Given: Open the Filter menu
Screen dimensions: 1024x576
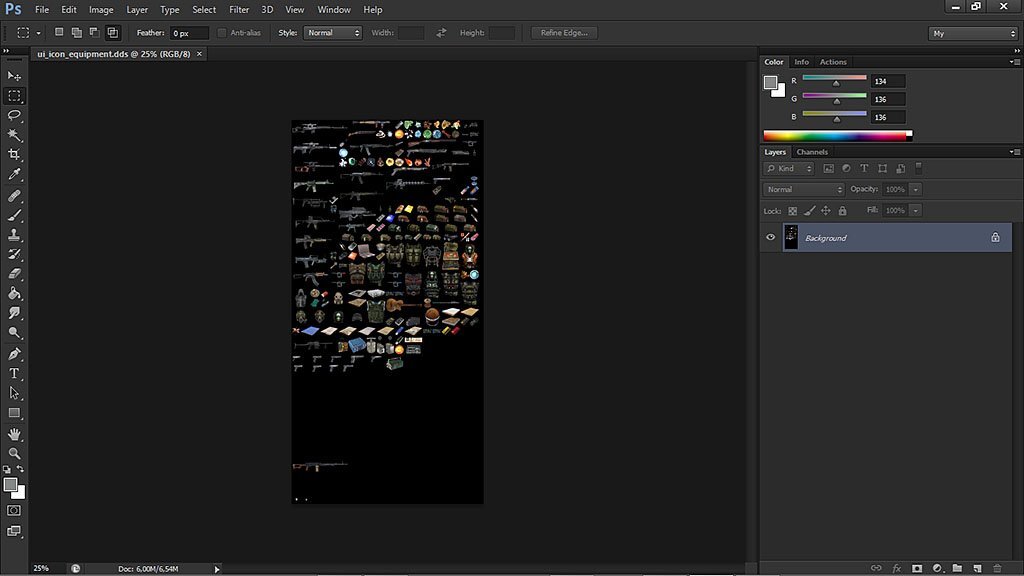Looking at the screenshot, I should 239,10.
